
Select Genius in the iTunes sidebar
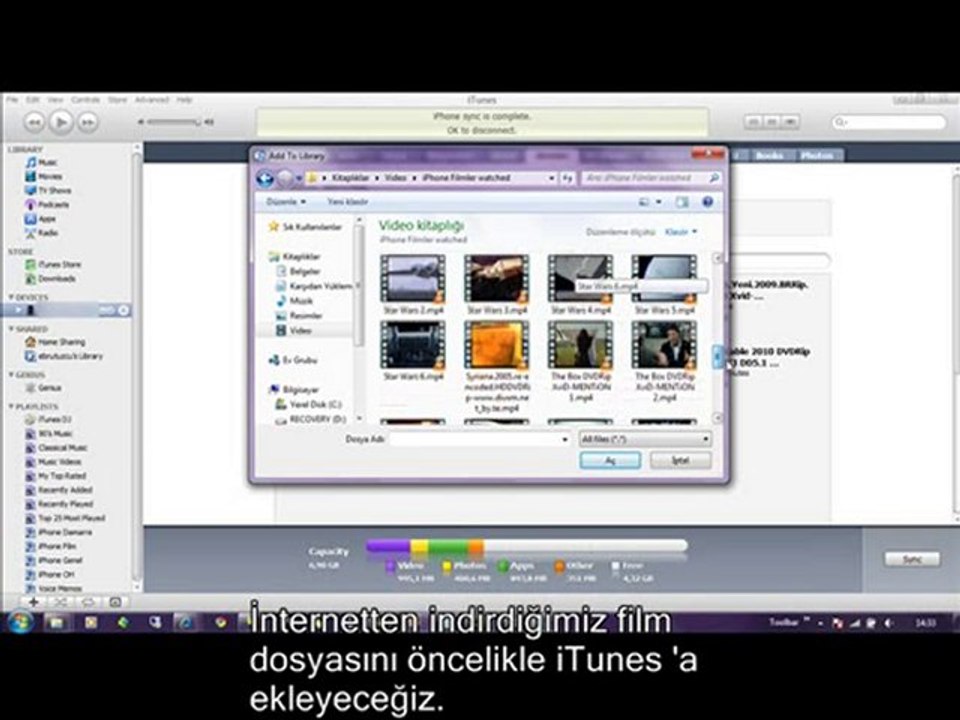tap(43, 388)
